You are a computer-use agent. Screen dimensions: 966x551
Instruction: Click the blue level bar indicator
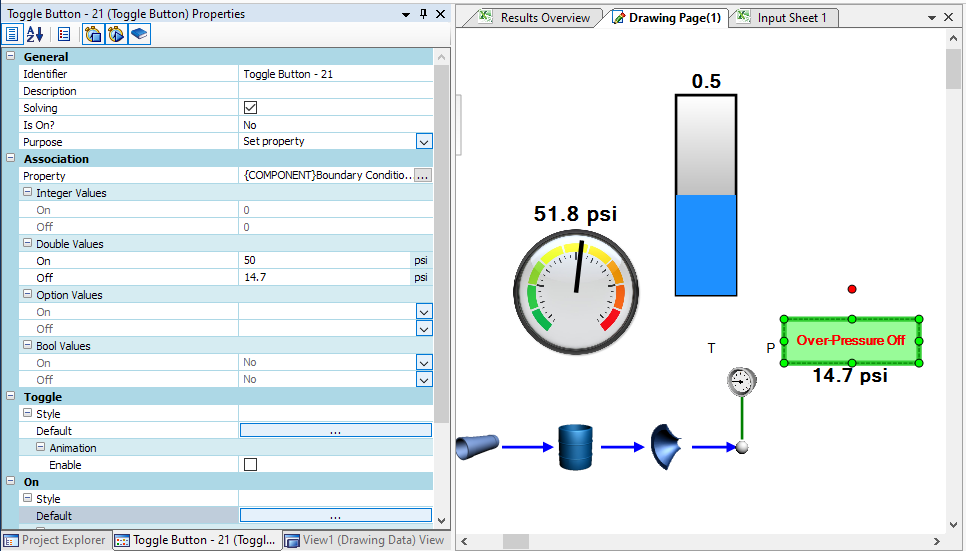point(706,245)
